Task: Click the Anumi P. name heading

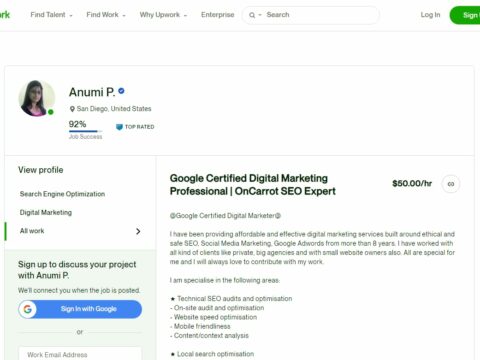Action: [x=92, y=92]
